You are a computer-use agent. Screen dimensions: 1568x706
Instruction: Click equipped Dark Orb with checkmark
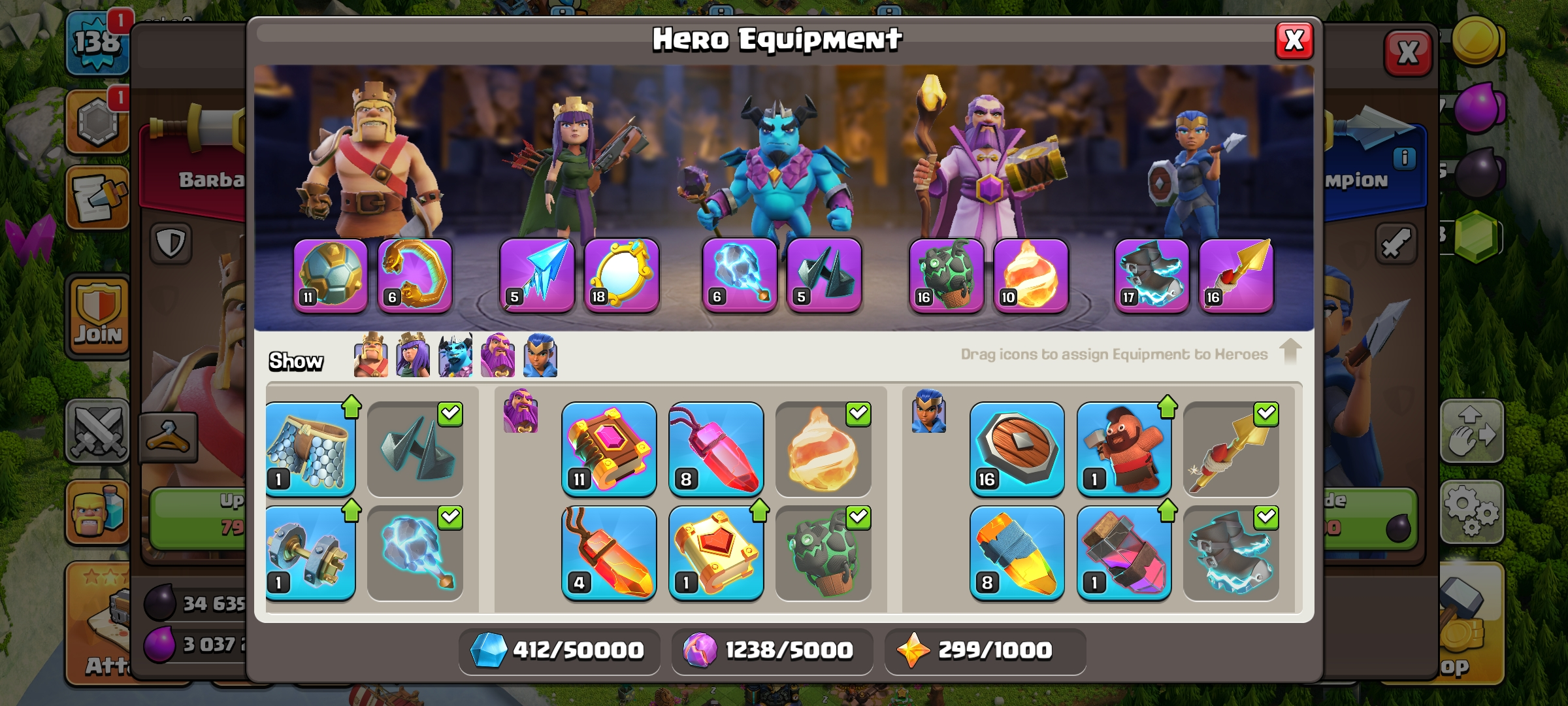coord(416,553)
